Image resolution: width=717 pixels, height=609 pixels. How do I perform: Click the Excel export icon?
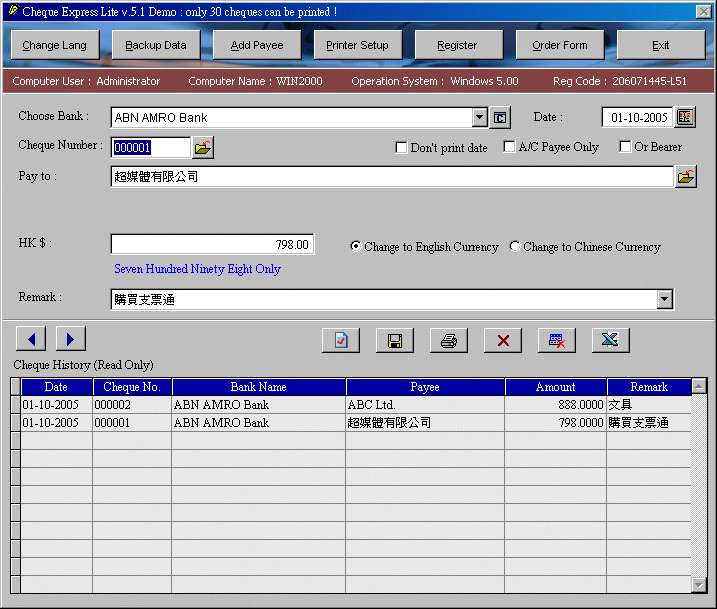click(610, 340)
